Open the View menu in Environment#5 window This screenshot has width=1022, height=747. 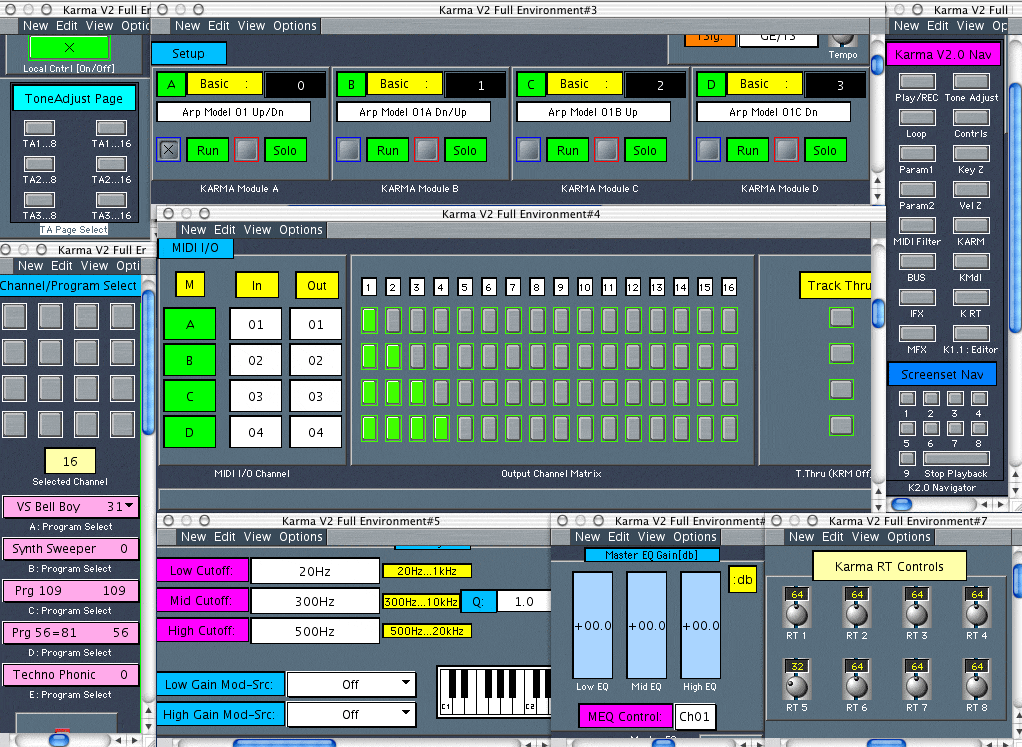tap(257, 537)
